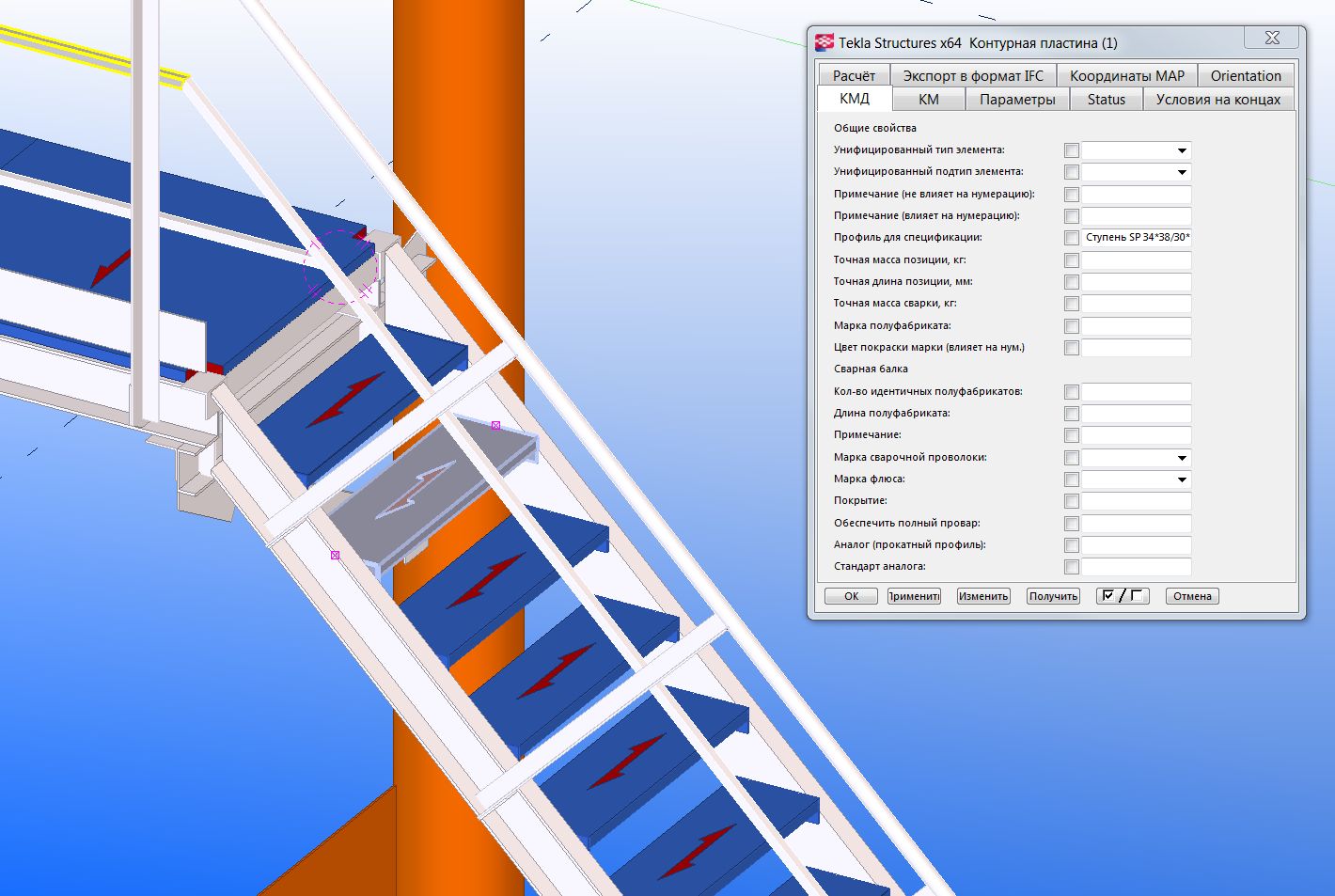Toggle all checkboxes with the check/uncheck button
The image size is (1335, 896).
coord(1123,596)
